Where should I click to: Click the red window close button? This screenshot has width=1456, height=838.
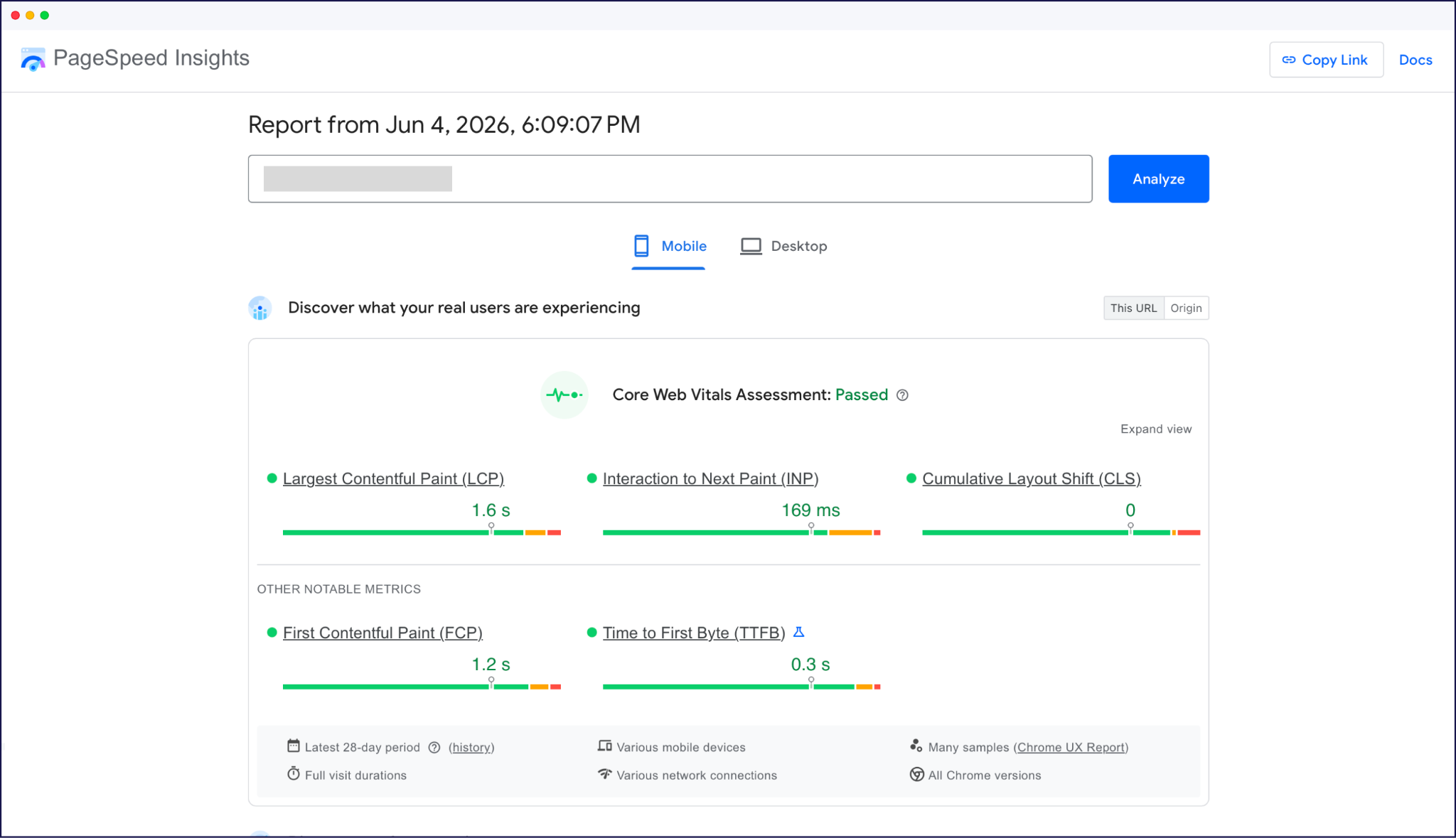tap(15, 15)
